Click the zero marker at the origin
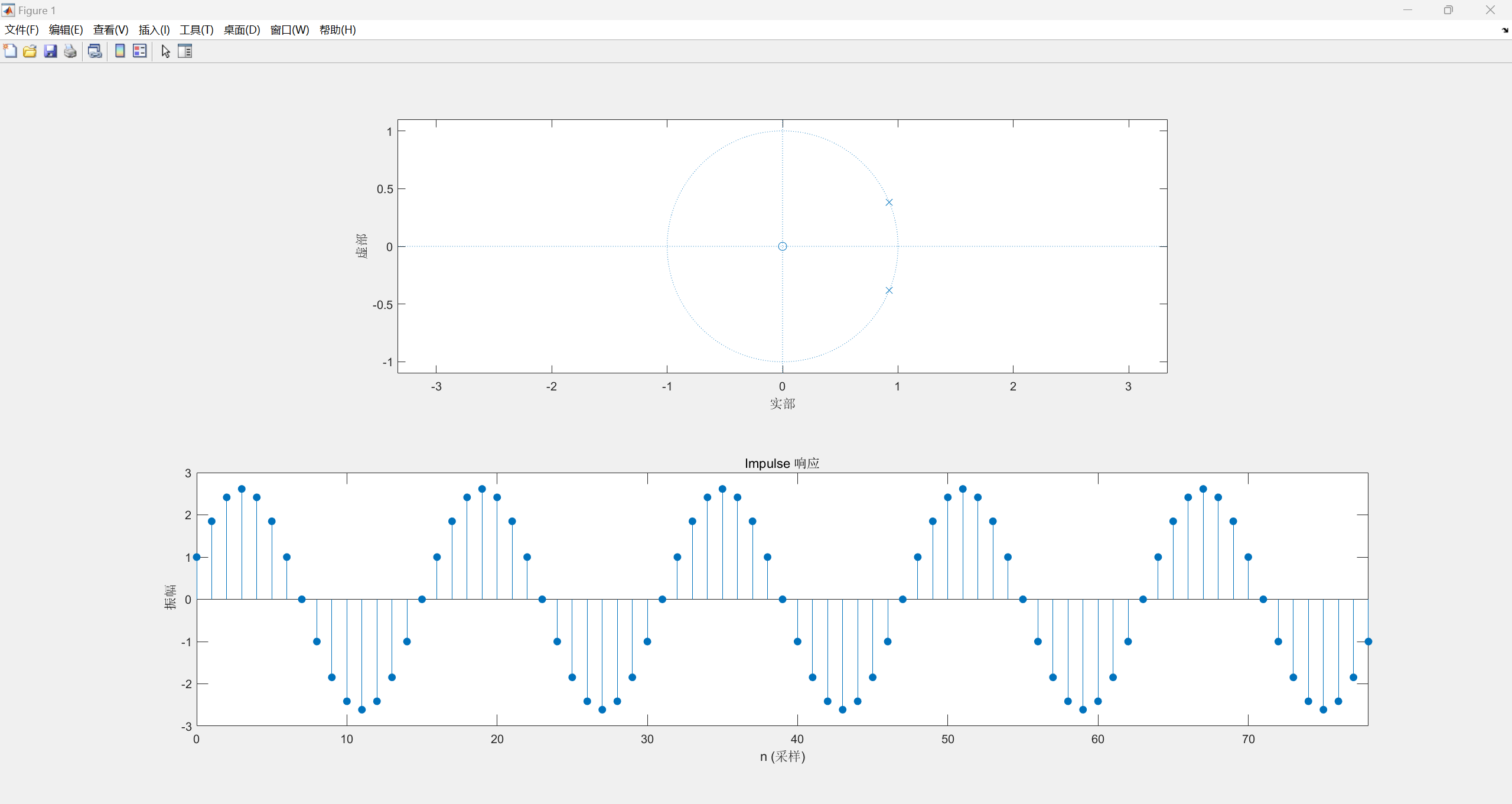The width and height of the screenshot is (1512, 804). point(782,246)
